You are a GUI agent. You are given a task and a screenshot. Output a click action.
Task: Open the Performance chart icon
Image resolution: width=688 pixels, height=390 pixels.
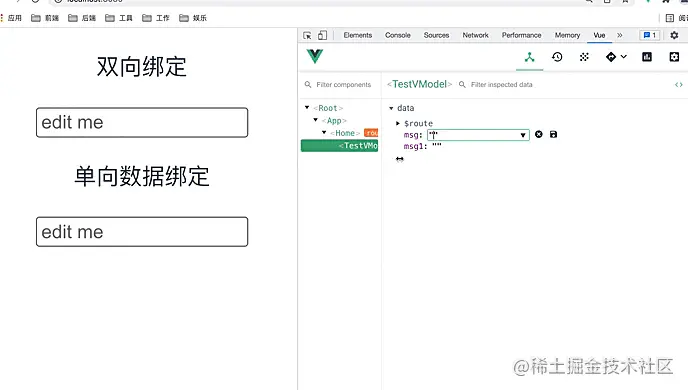coord(647,57)
